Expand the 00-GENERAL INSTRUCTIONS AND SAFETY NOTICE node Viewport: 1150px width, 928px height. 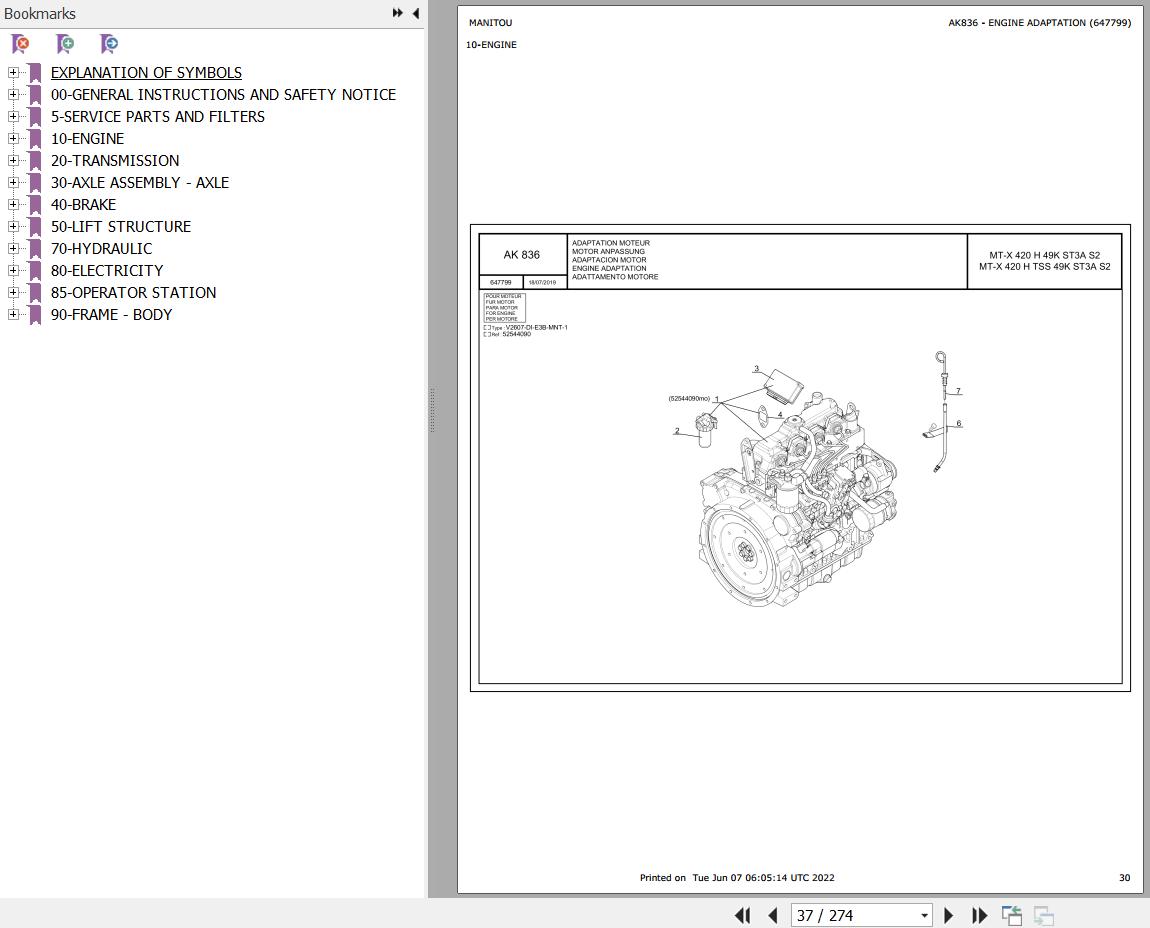click(x=13, y=95)
